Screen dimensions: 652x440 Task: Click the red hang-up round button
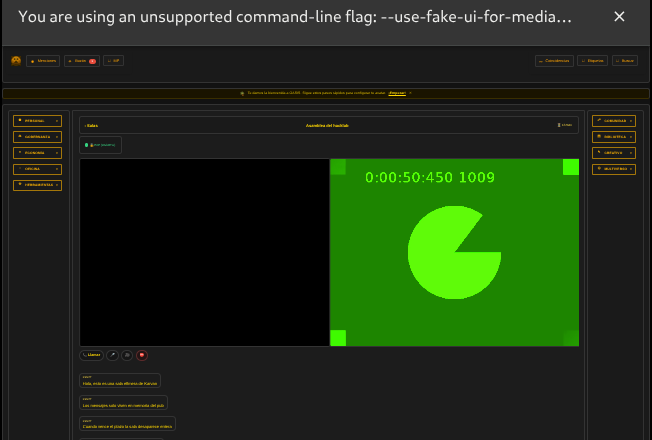point(142,355)
